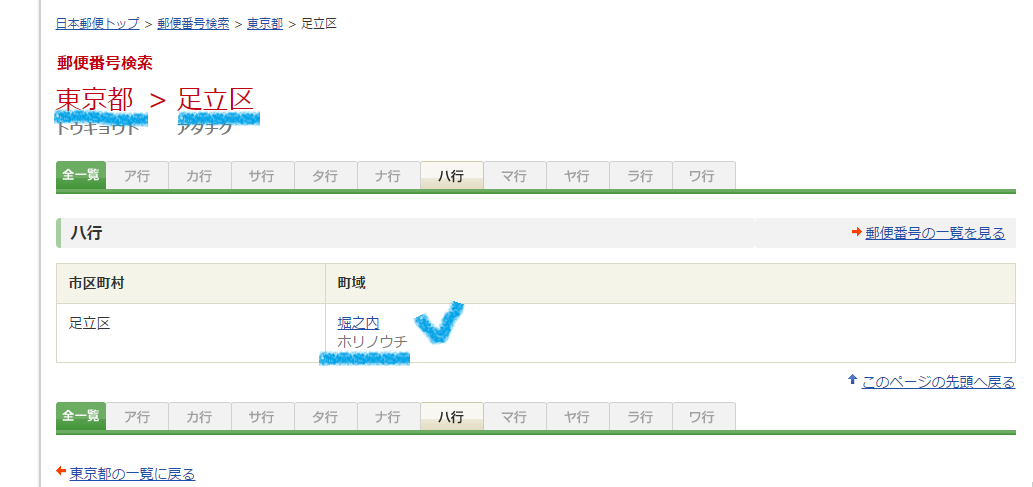The image size is (1033, 487).
Task: Return via the 東京都の一覧に戻る link
Action: click(132, 473)
